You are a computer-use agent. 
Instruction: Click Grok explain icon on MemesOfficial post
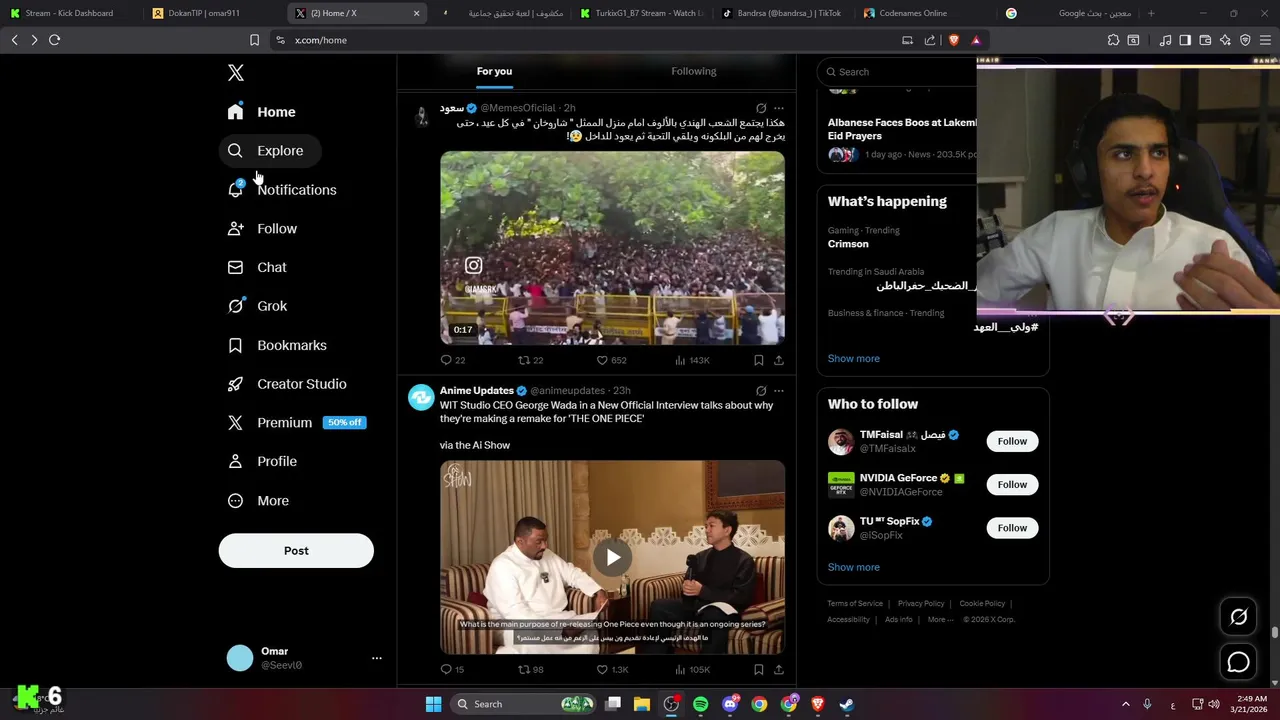tap(761, 108)
